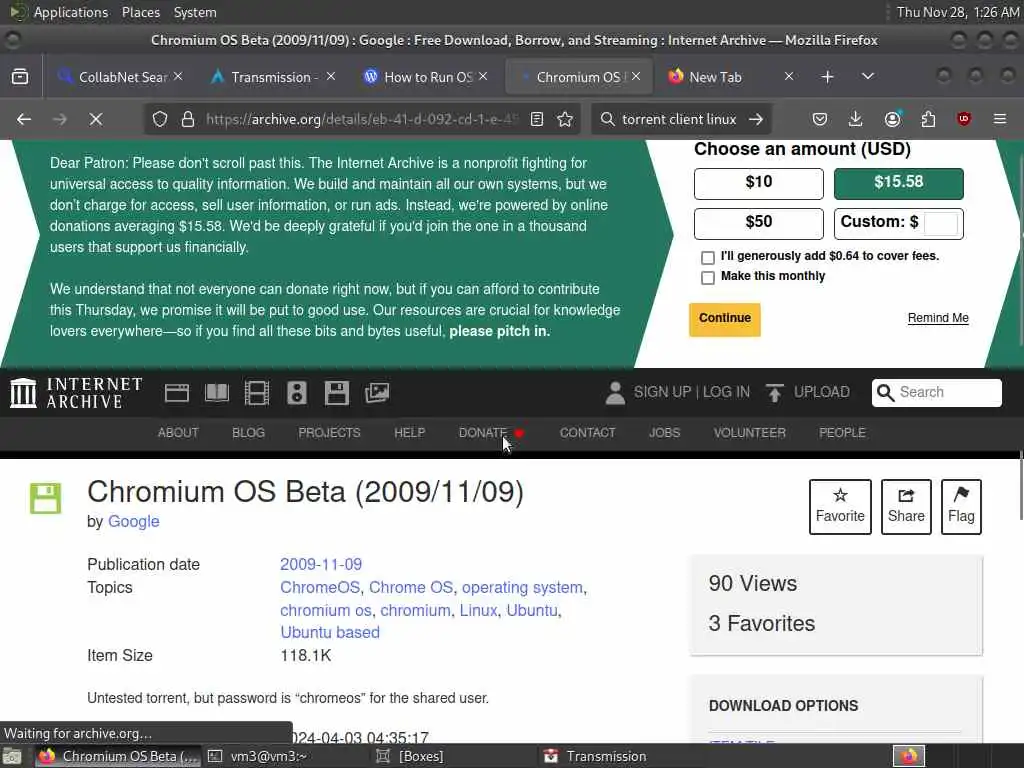This screenshot has width=1024, height=768.
Task: Open Internet Archive audio speaker icon
Action: click(x=296, y=393)
